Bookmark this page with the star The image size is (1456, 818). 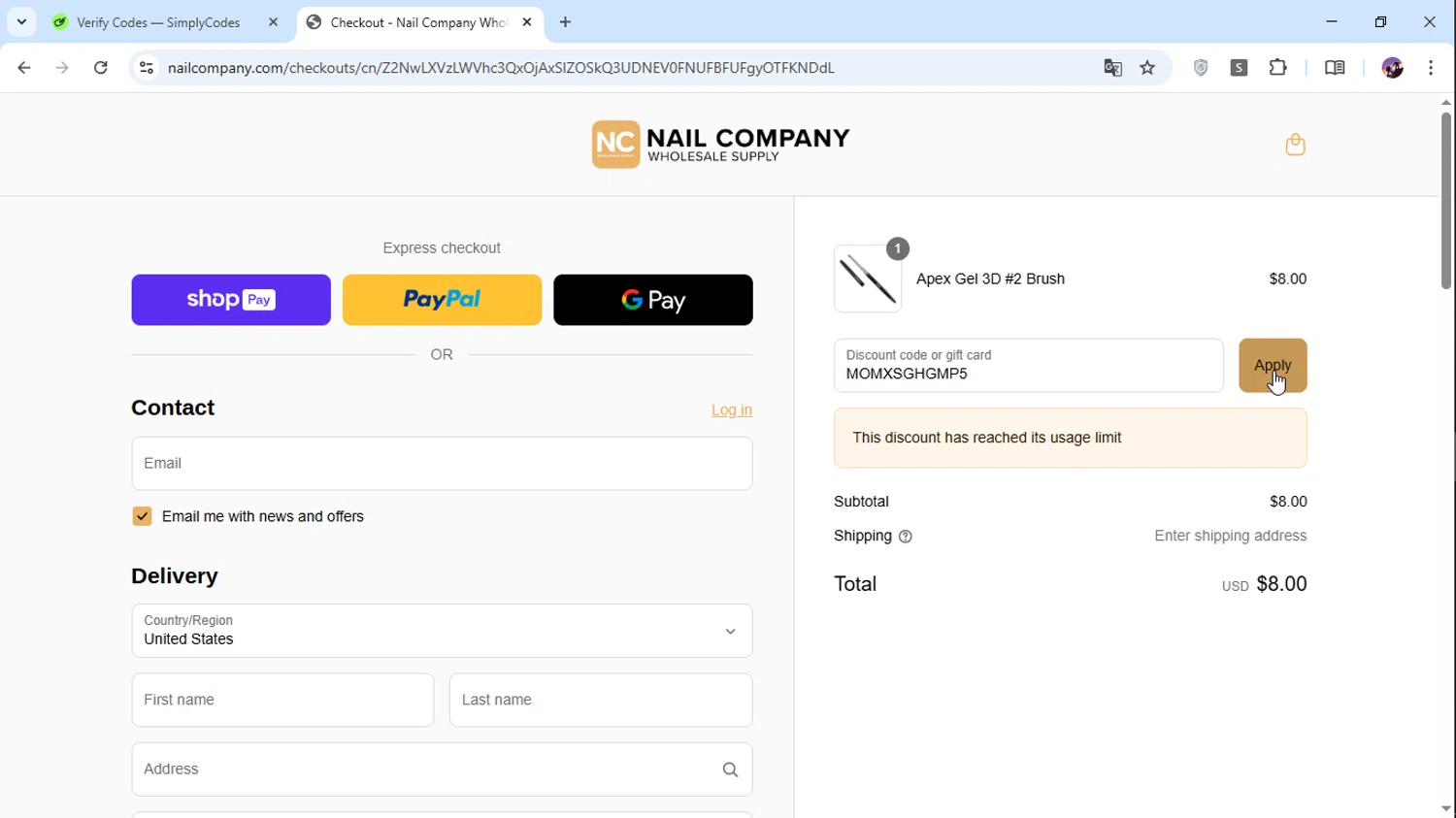tap(1147, 68)
